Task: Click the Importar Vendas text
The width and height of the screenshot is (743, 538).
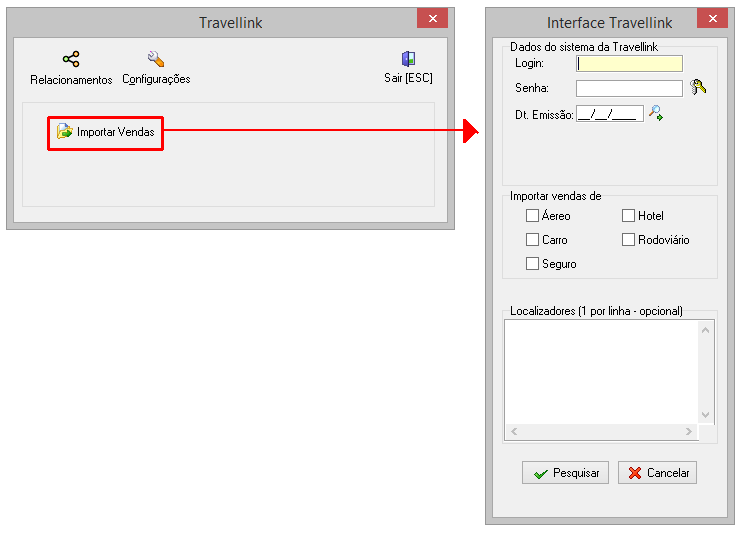Action: [x=116, y=132]
